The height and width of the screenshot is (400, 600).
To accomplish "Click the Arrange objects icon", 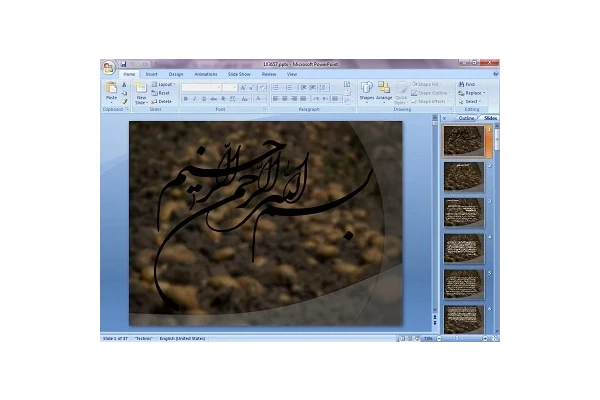I will tap(384, 91).
